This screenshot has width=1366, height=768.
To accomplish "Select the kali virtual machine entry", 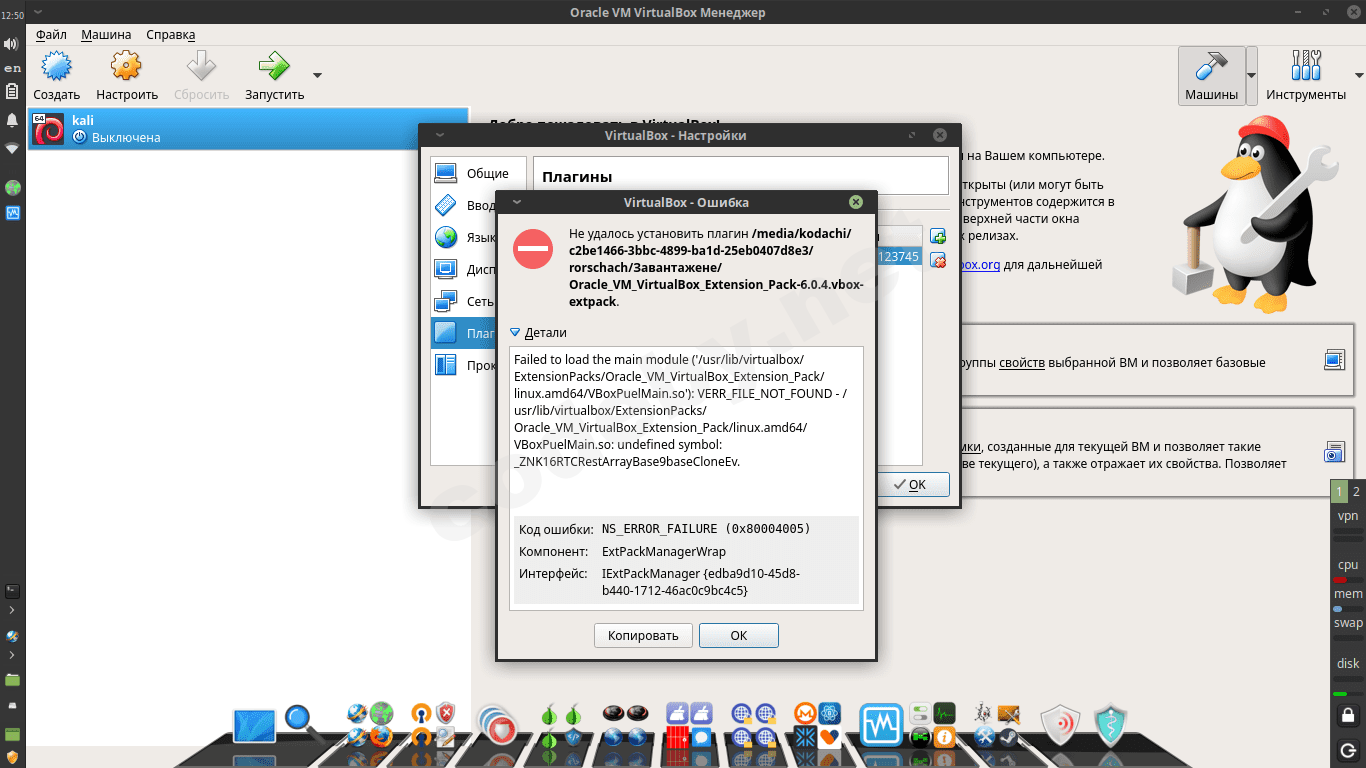I will (x=248, y=129).
